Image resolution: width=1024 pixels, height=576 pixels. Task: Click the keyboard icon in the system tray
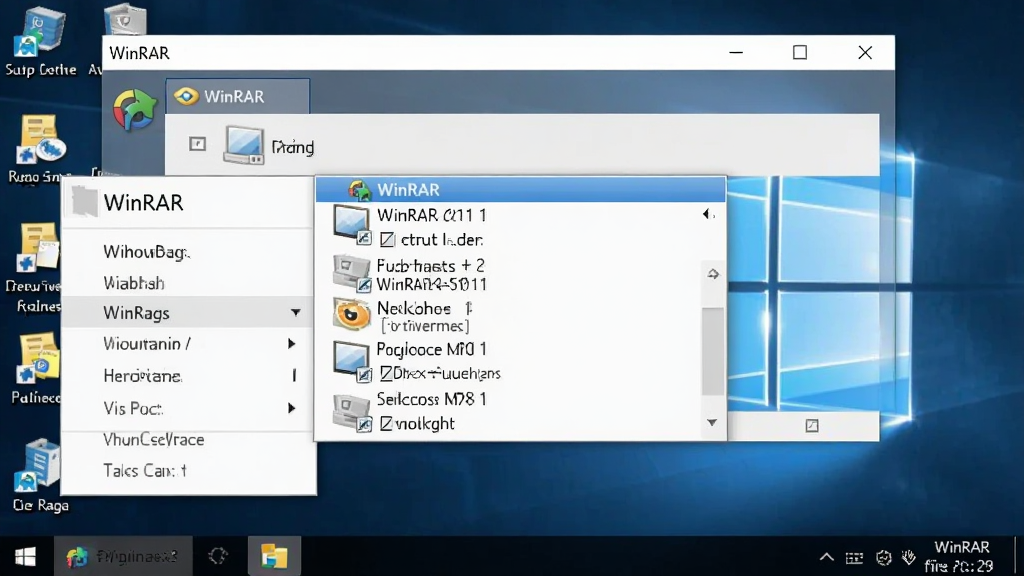coord(854,558)
